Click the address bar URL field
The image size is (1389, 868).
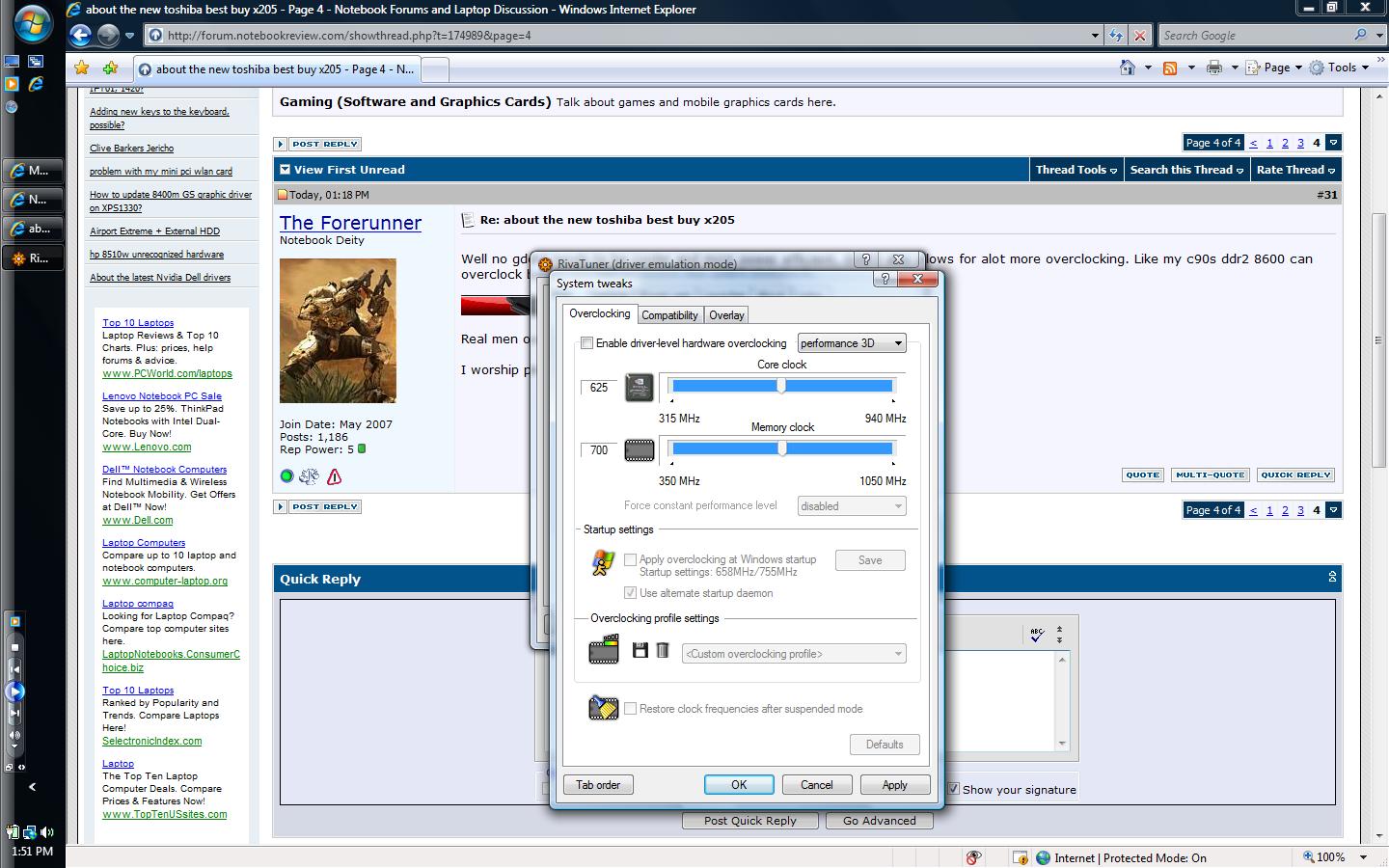tap(617, 36)
